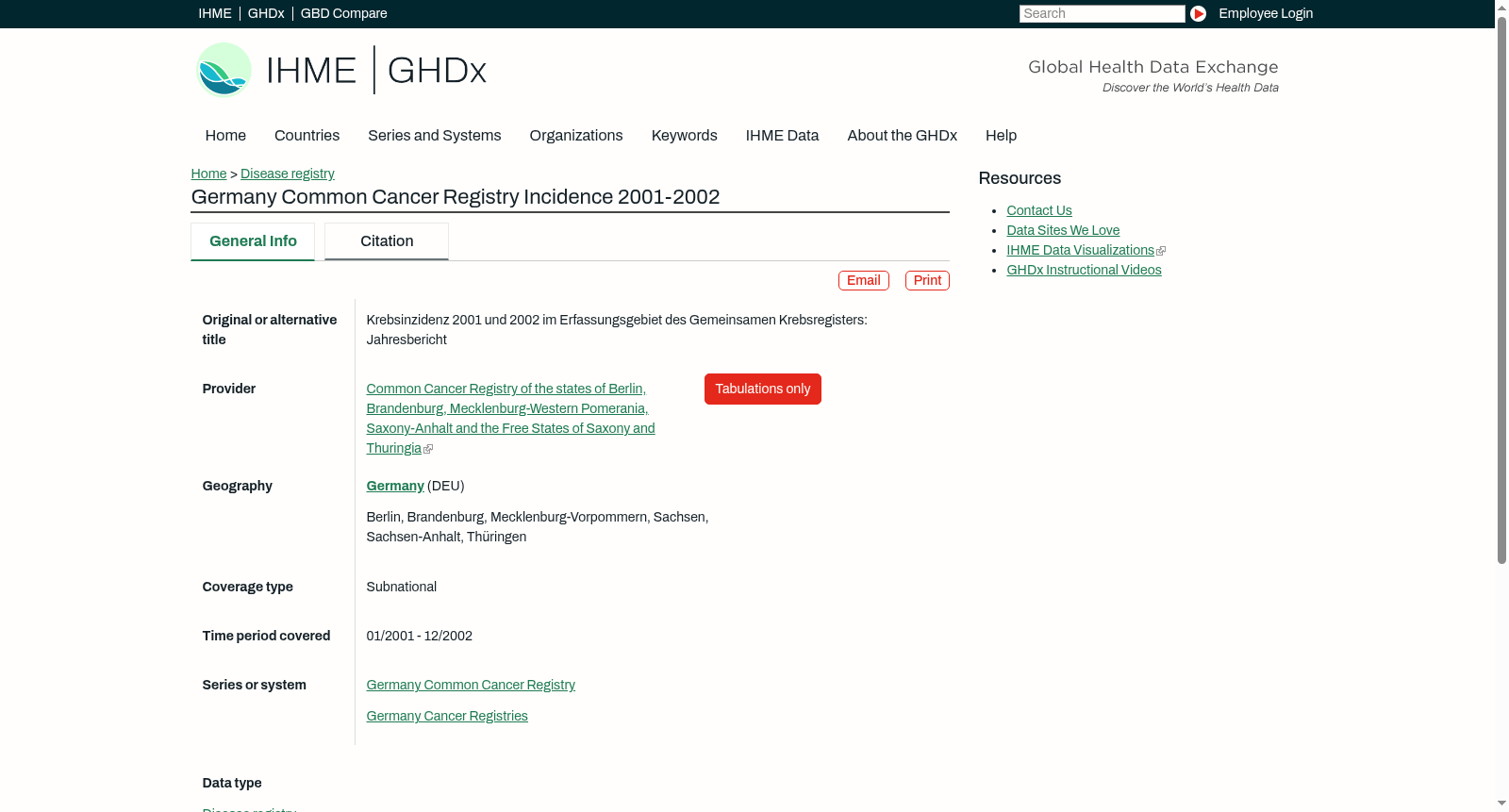Click the vertical scrollbar thumb
Viewport: 1509px width, 812px height.
[1501, 290]
